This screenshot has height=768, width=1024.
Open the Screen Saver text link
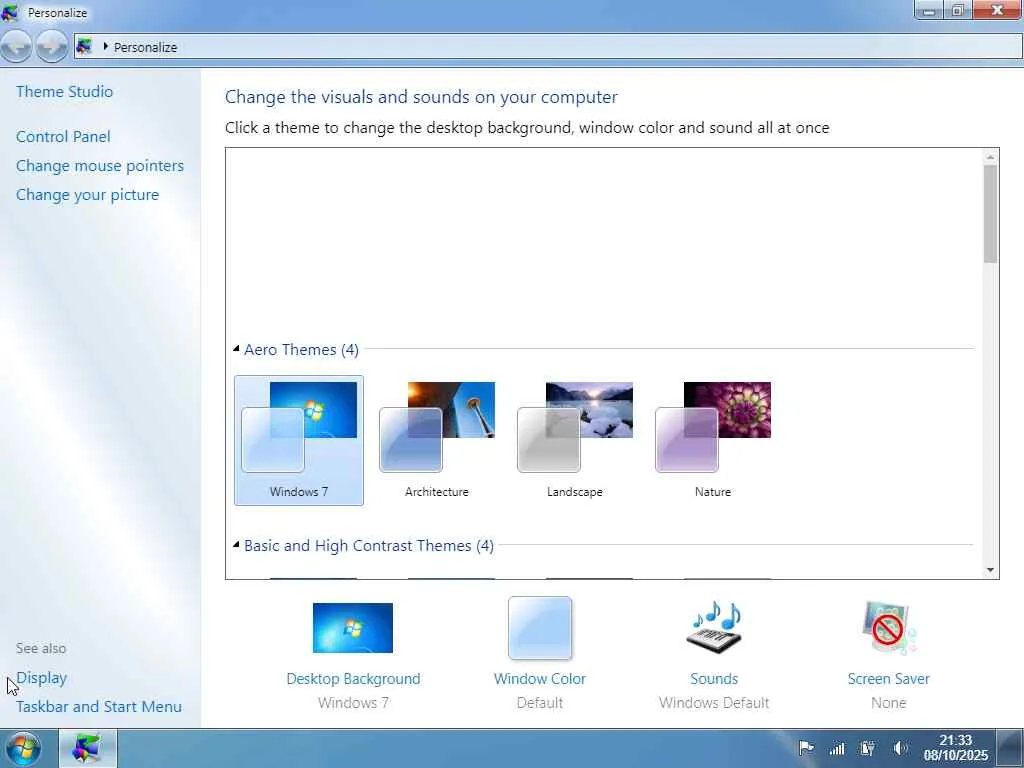tap(889, 679)
